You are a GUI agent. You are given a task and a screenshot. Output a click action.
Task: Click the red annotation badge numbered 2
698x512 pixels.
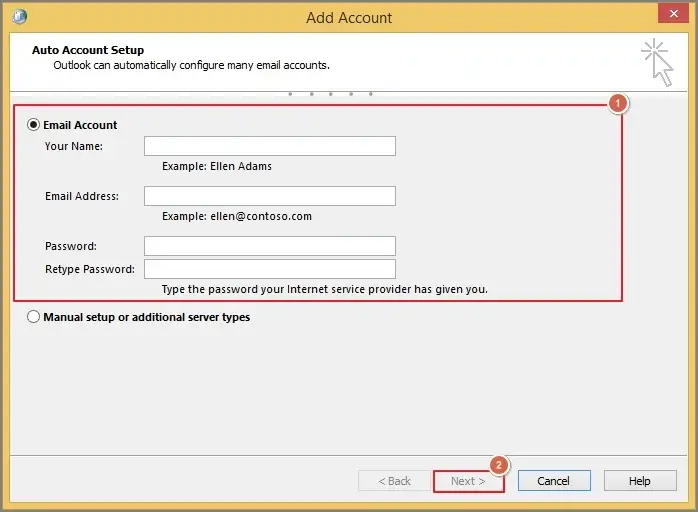point(498,465)
